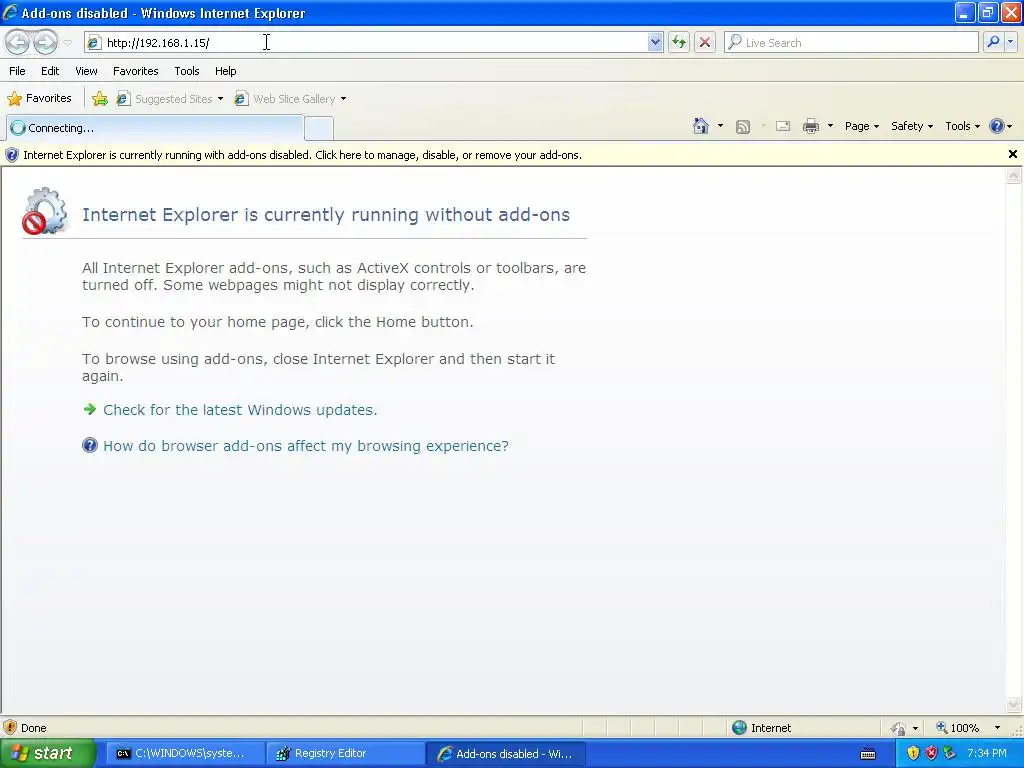Screen dimensions: 1024x768
Task: Expand the address bar history dropdown
Action: [x=655, y=42]
